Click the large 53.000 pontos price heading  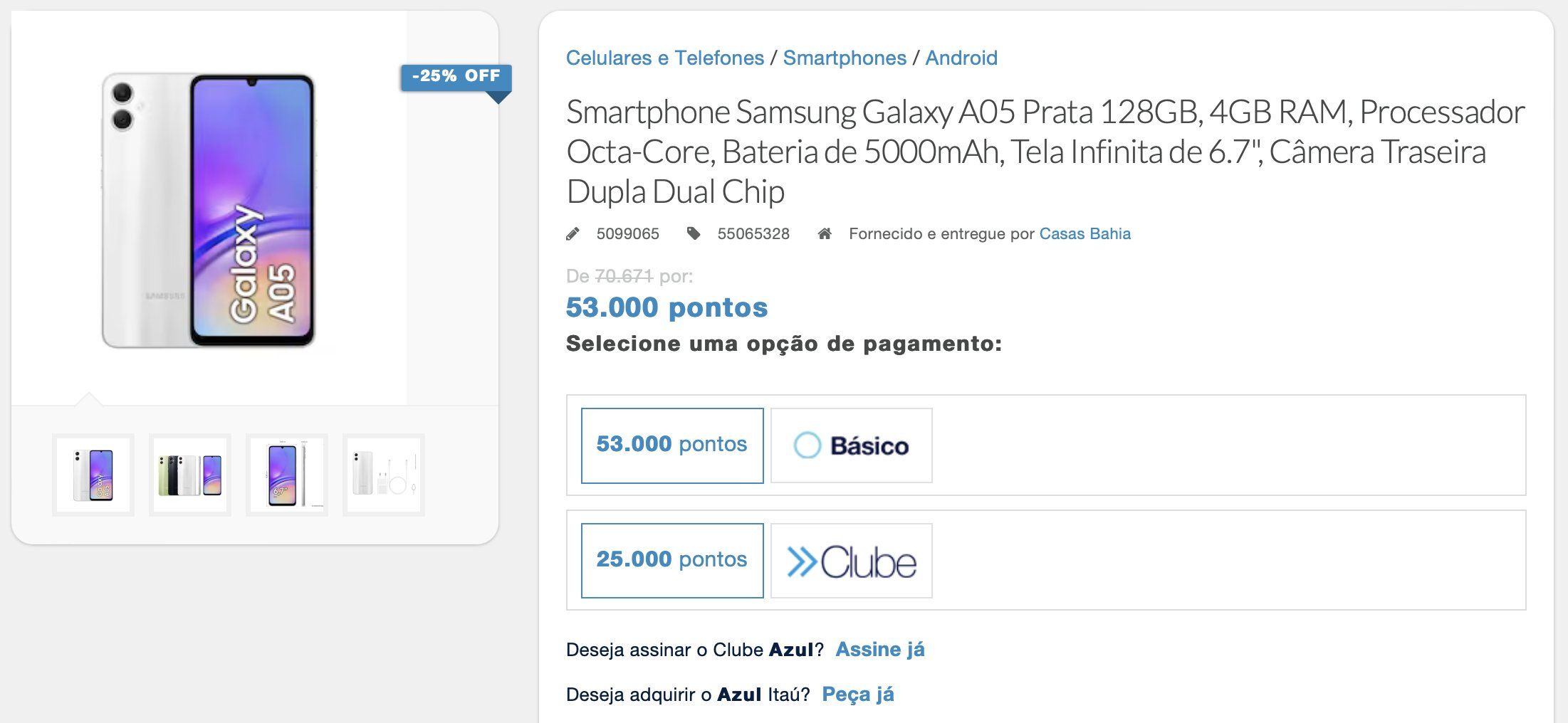tap(667, 307)
